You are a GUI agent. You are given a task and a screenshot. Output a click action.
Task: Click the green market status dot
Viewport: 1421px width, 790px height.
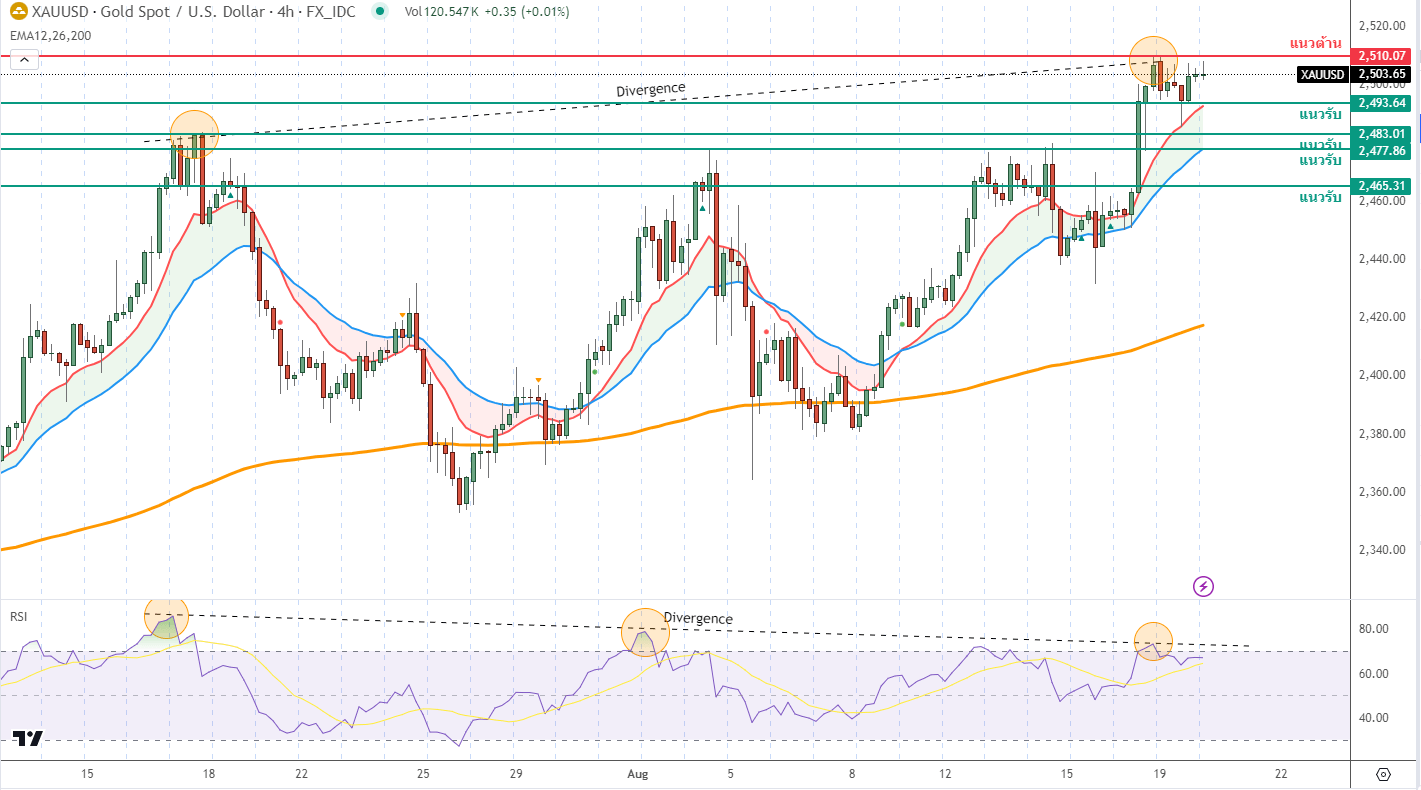click(379, 12)
